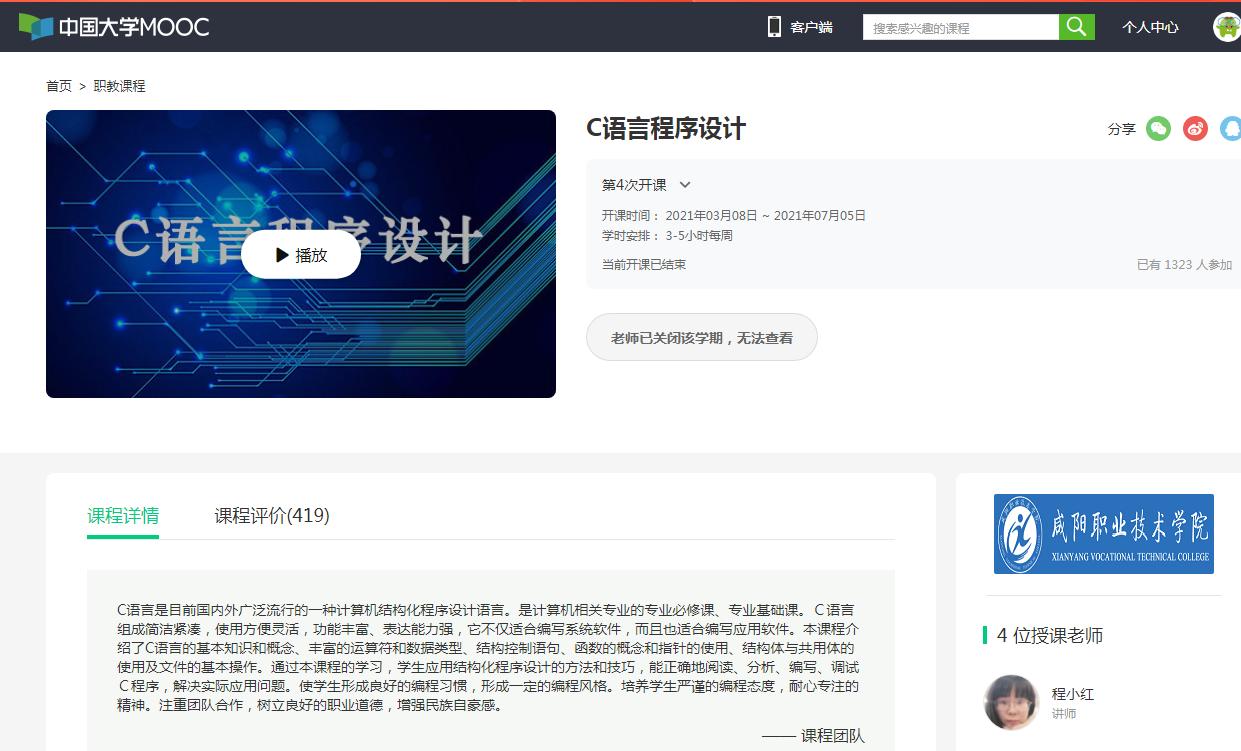The width and height of the screenshot is (1241, 751).
Task: Share course via WeChat icon
Action: [1158, 128]
